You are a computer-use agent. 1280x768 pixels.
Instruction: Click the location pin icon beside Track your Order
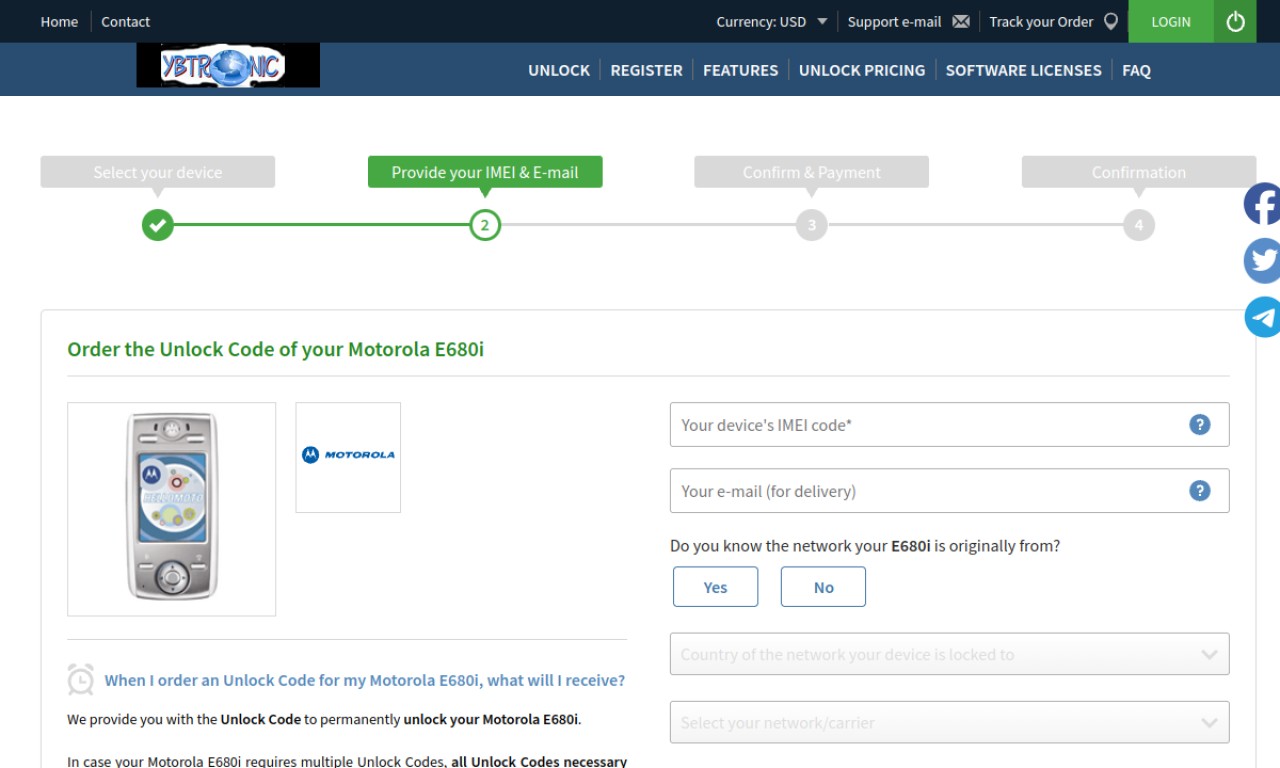pyautogui.click(x=1111, y=21)
